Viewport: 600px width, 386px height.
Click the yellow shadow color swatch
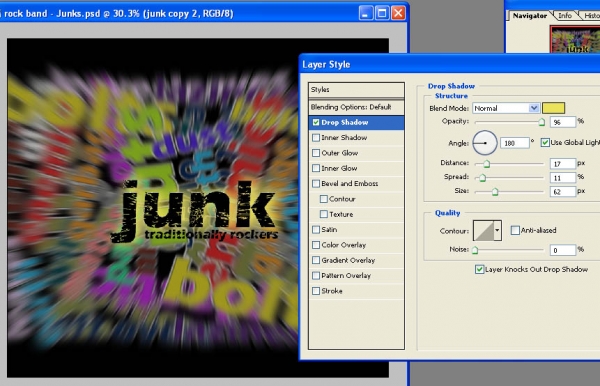553,108
